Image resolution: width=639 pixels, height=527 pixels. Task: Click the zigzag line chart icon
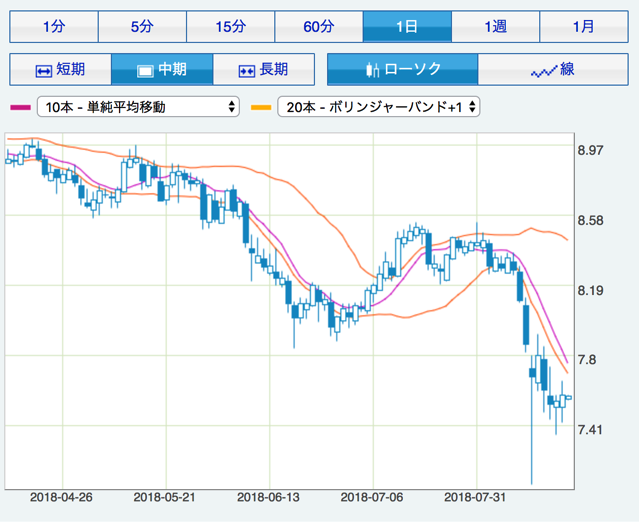[x=544, y=72]
